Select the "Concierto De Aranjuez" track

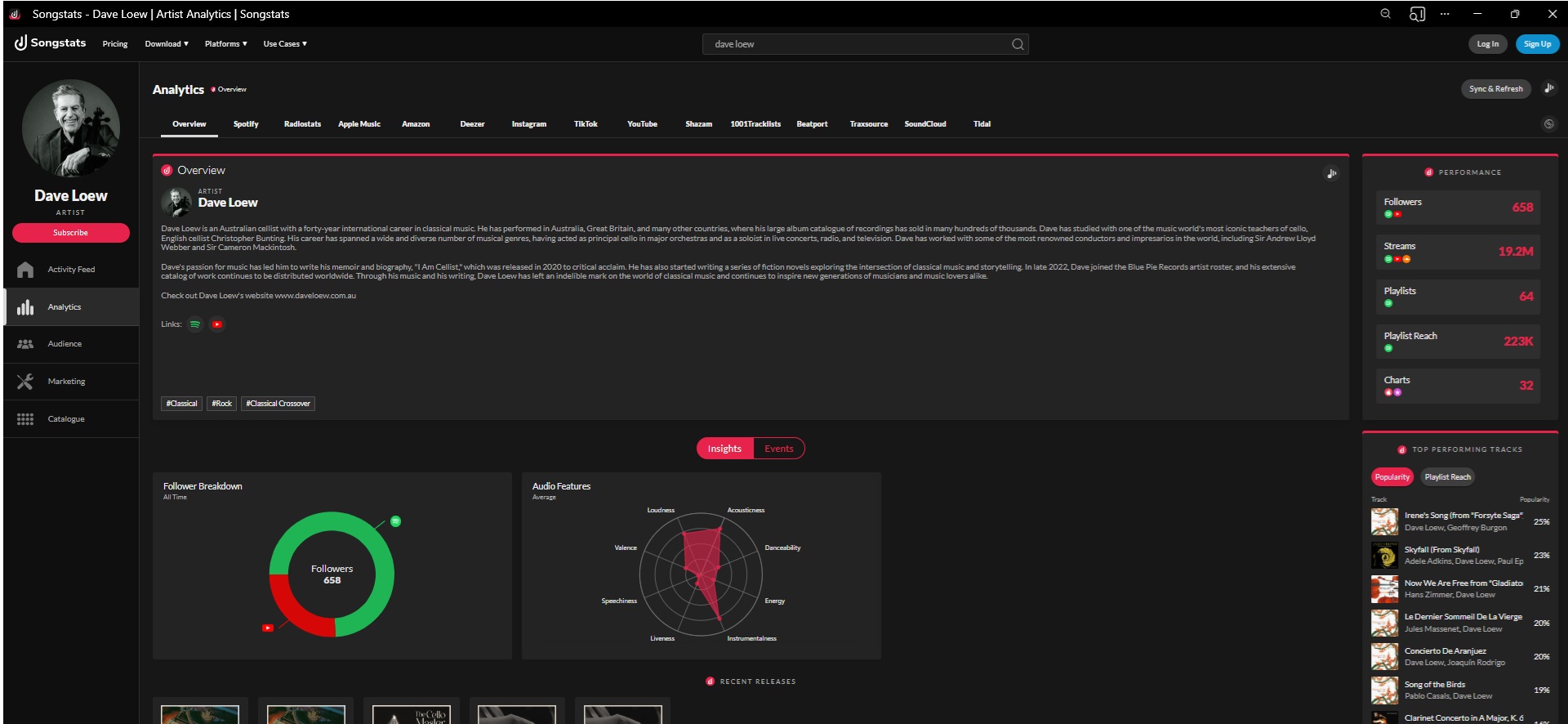pos(1460,657)
